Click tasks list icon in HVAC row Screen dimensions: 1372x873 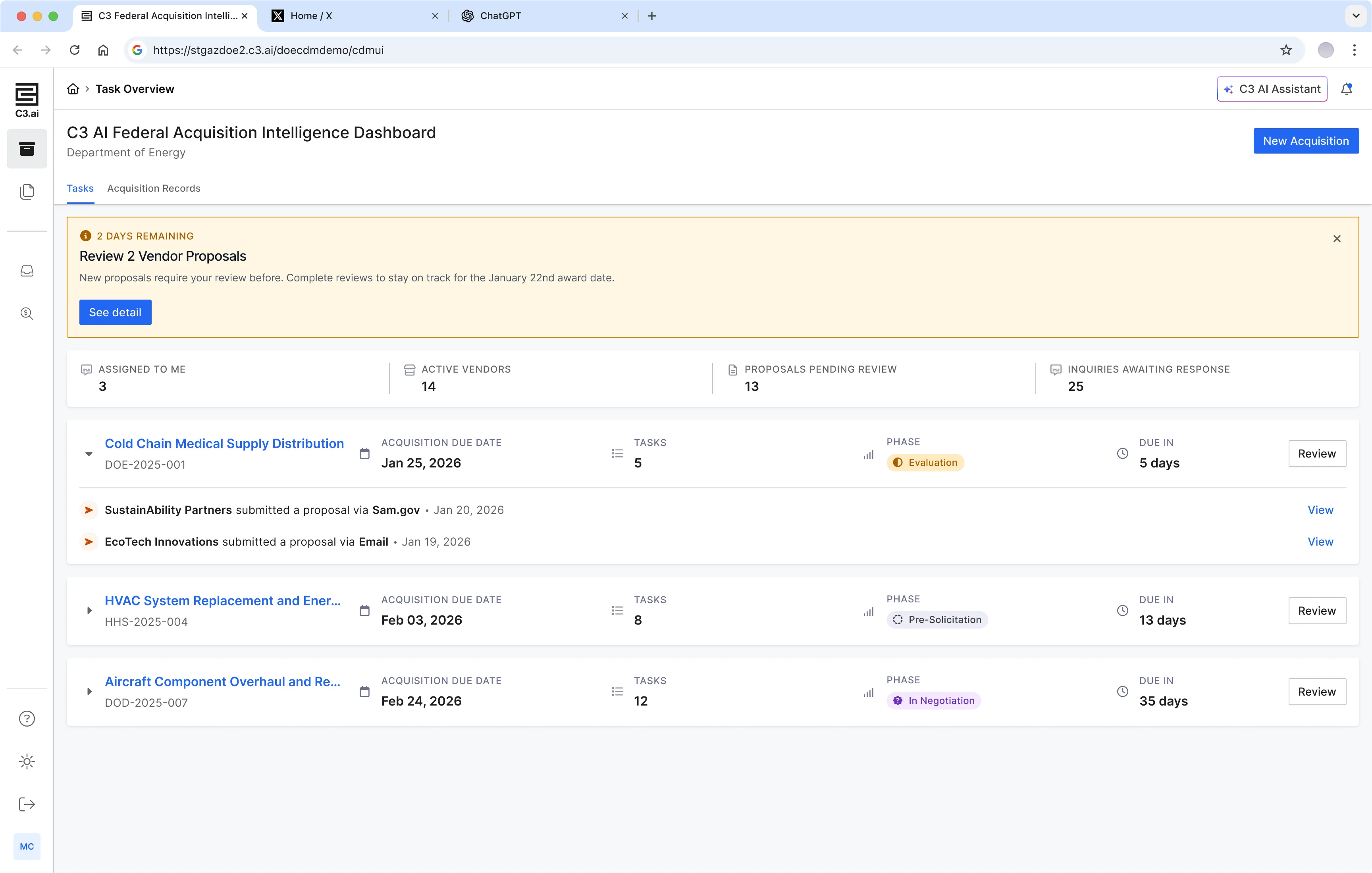(x=617, y=610)
